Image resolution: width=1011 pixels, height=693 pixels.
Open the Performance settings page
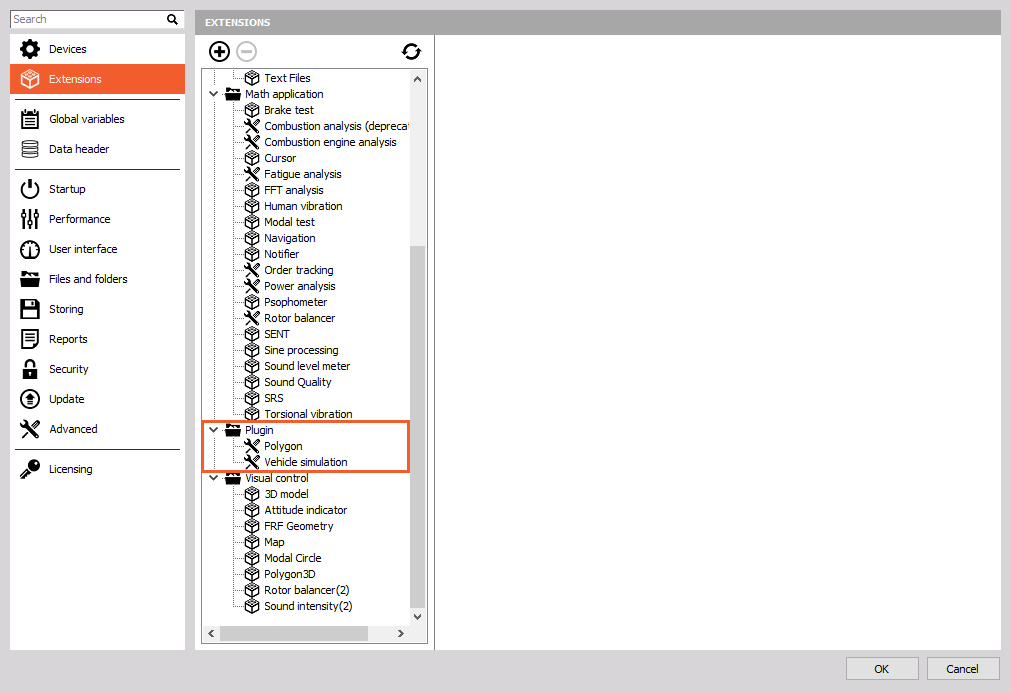coord(97,219)
